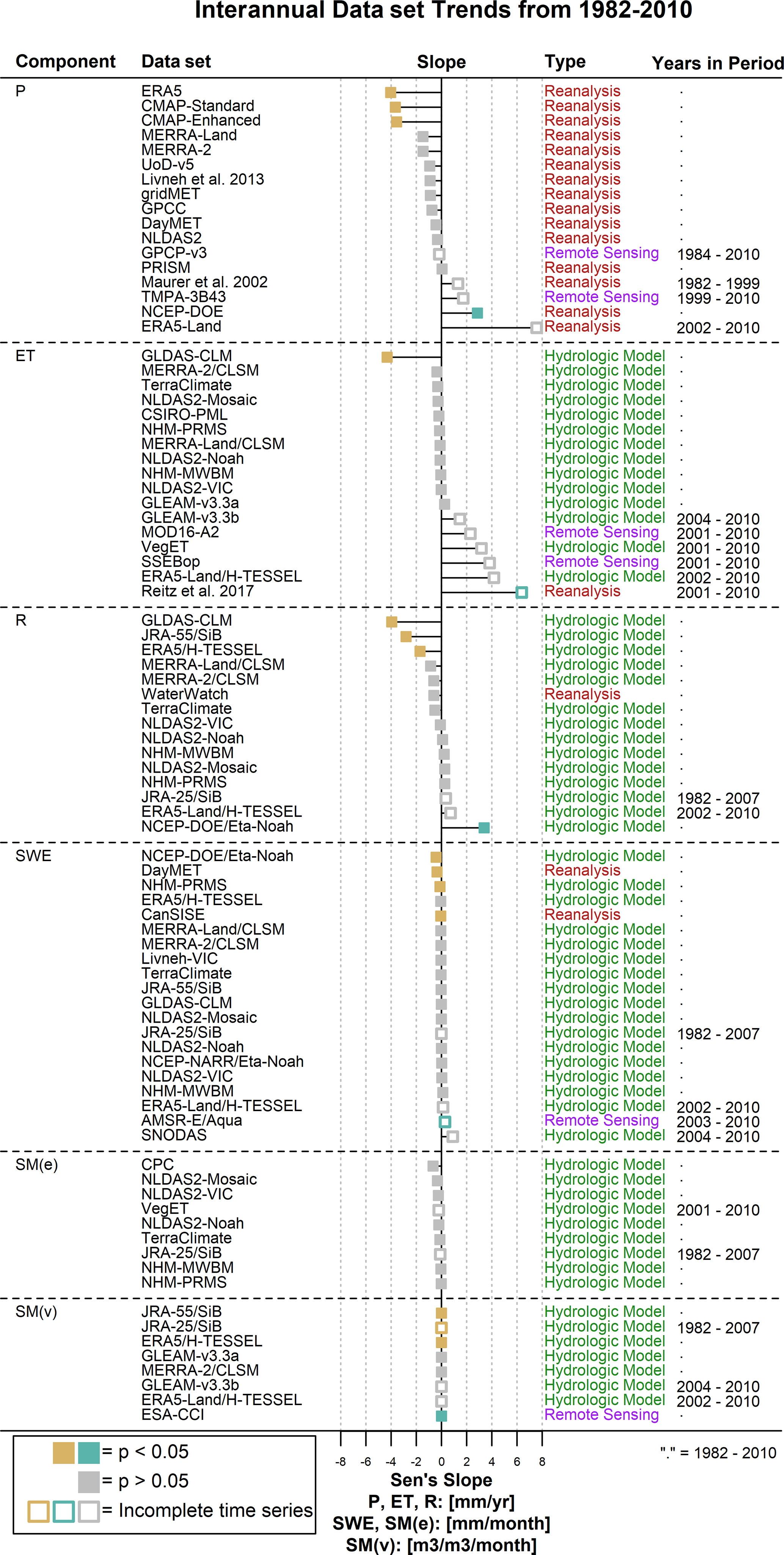The image size is (784, 1555).
Task: Click the teal ESA-CCI slope marker
Action: pyautogui.click(x=441, y=1415)
